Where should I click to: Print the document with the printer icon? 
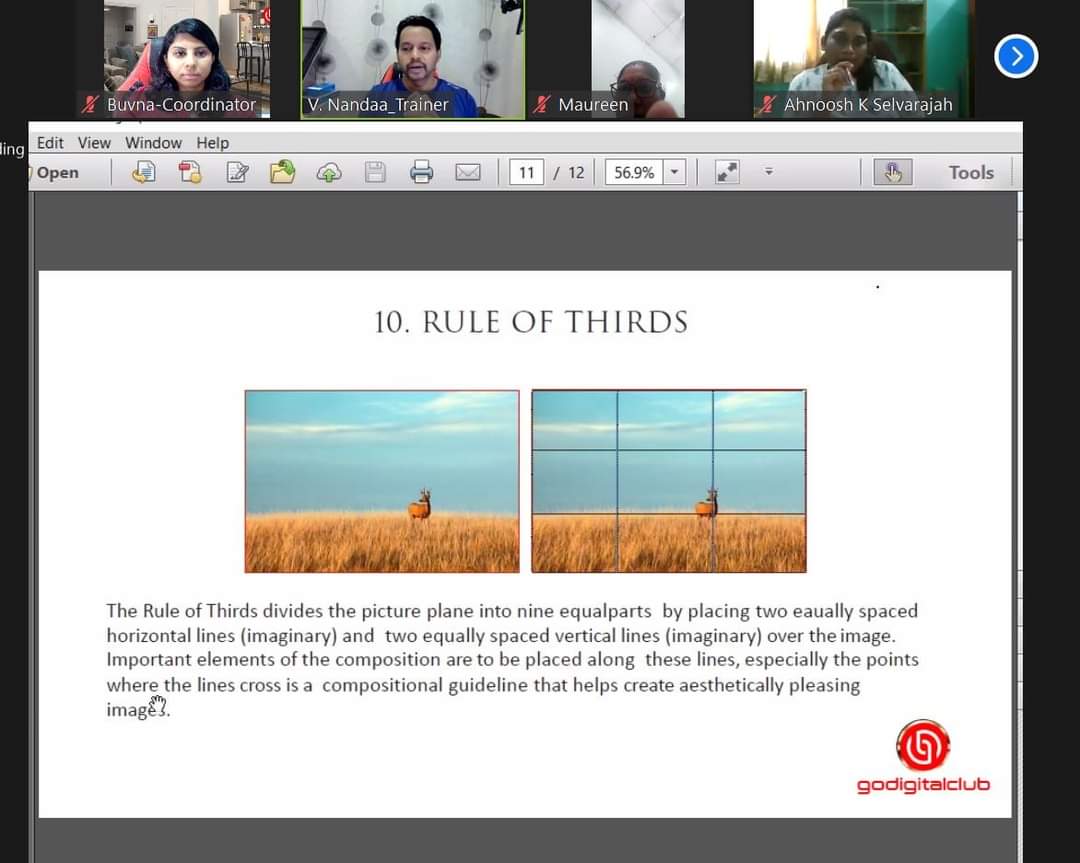(x=422, y=172)
